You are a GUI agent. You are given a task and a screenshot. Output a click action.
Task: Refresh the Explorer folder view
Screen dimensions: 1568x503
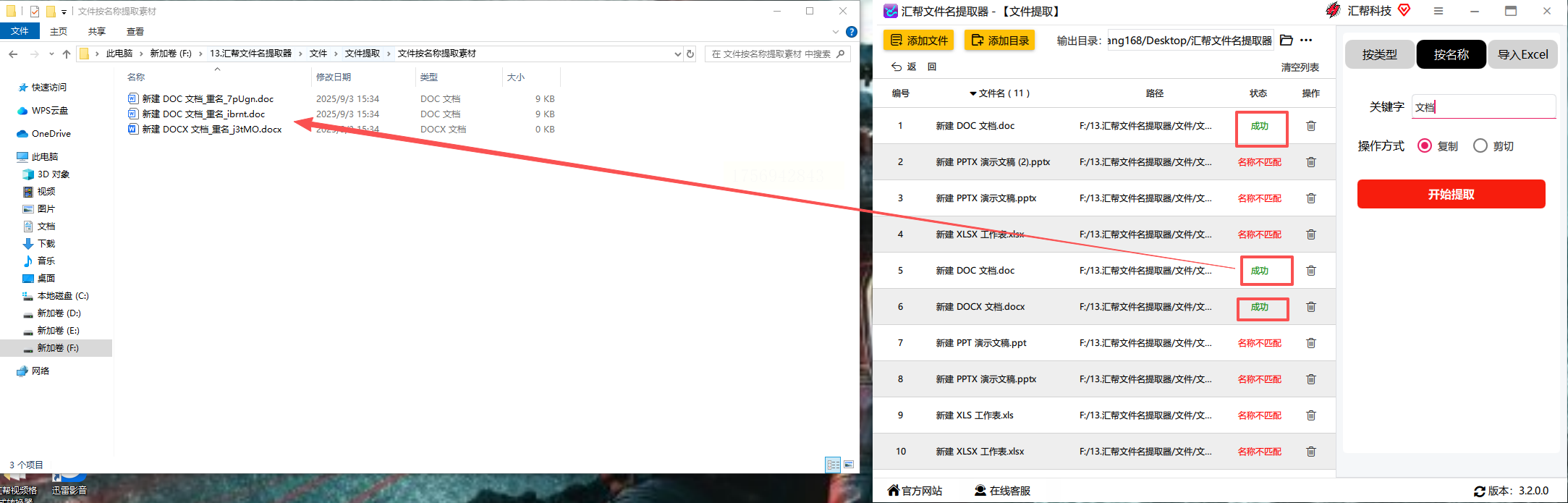(x=690, y=54)
